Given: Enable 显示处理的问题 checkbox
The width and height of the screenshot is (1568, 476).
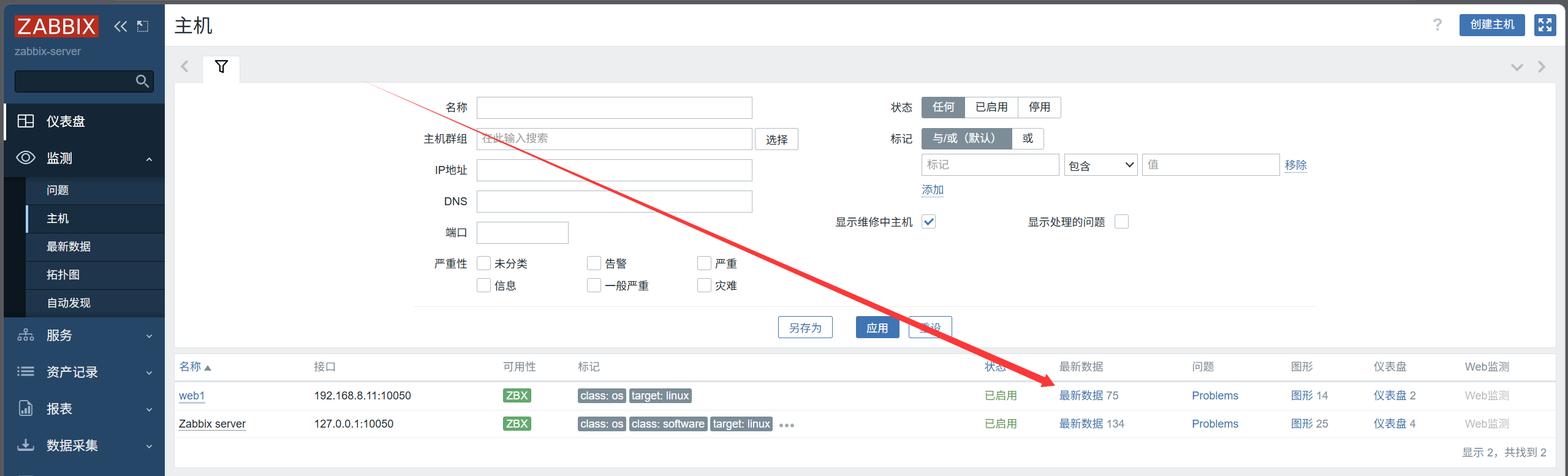Looking at the screenshot, I should point(1122,222).
